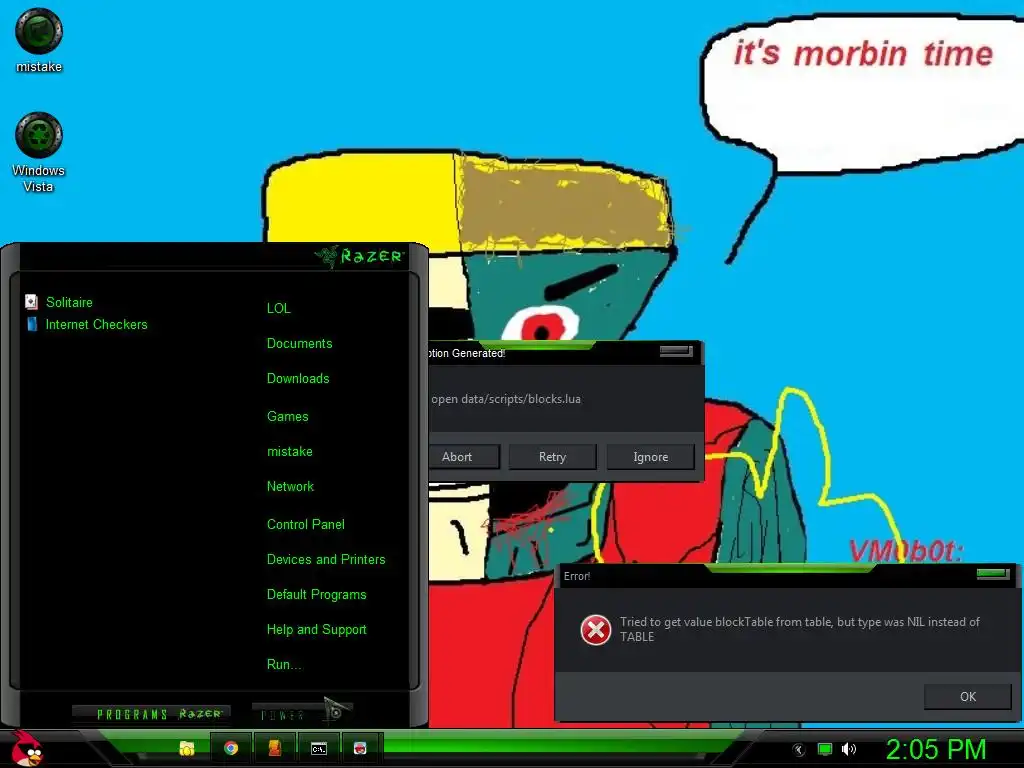
Task: Open the command prompt taskbar icon
Action: (318, 748)
